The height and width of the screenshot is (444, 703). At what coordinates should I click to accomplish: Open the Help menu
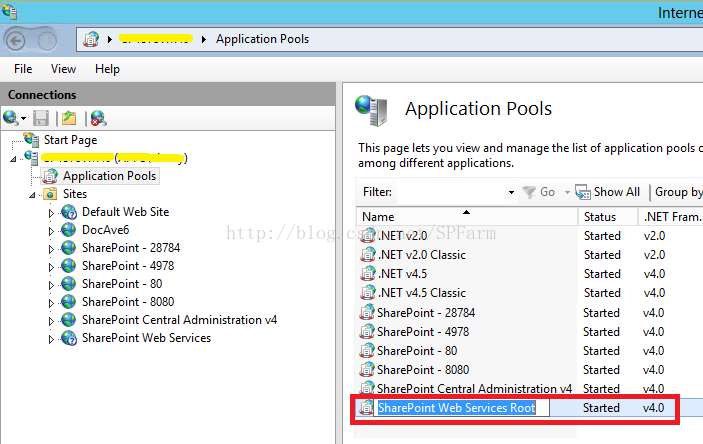click(107, 69)
